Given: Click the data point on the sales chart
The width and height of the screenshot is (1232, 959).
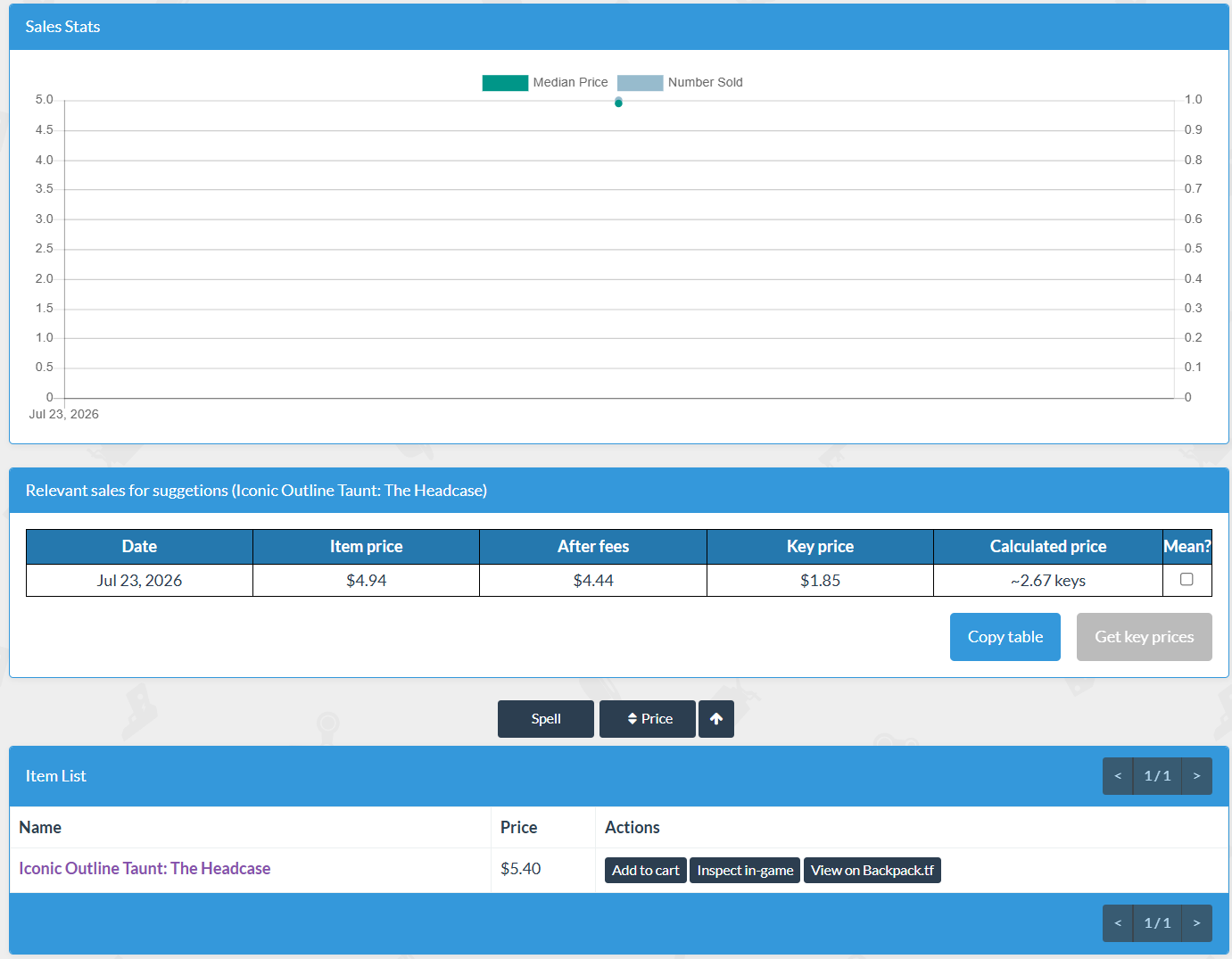Looking at the screenshot, I should pyautogui.click(x=618, y=103).
